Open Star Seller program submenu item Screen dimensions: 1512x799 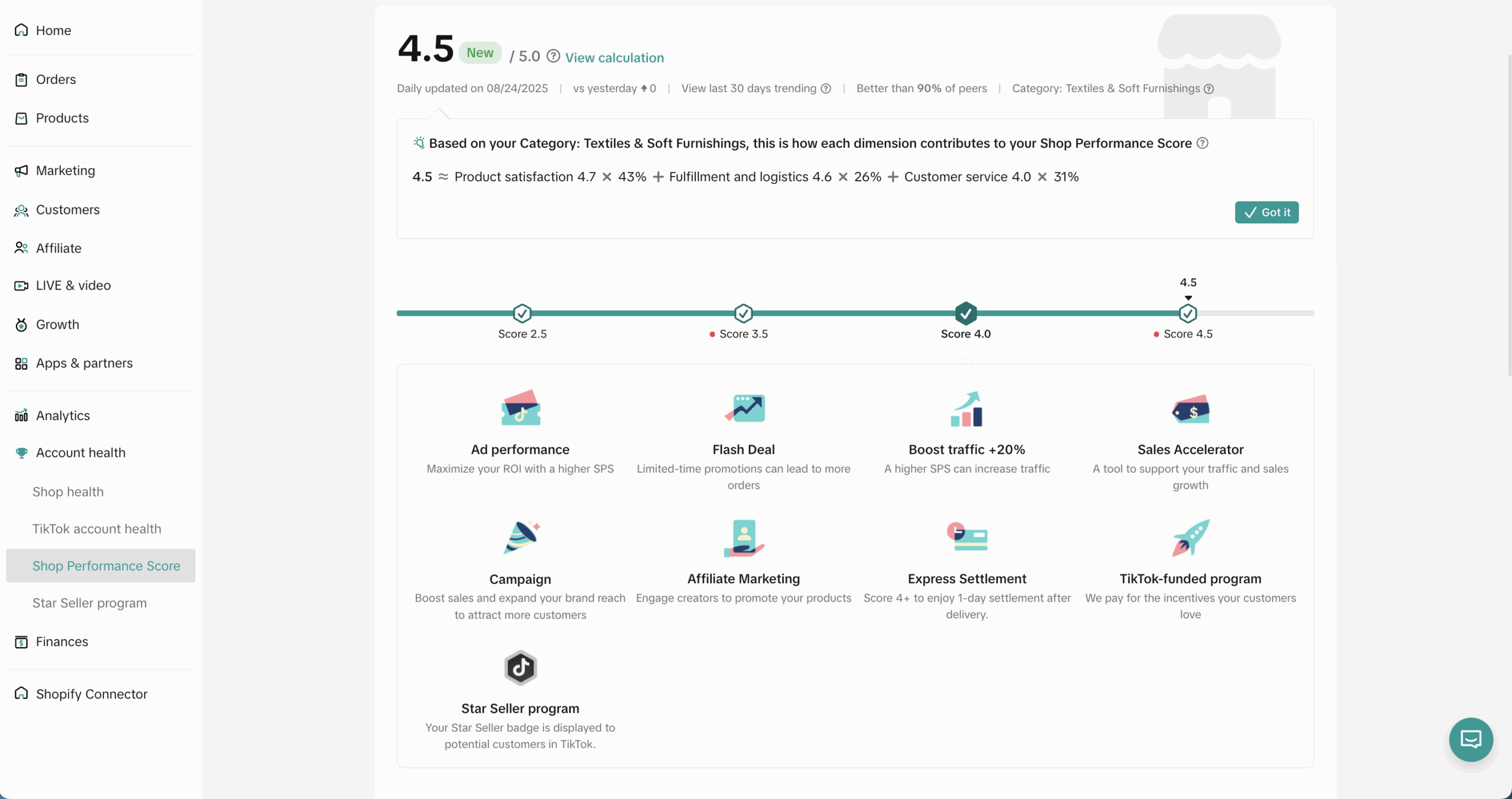(x=90, y=603)
